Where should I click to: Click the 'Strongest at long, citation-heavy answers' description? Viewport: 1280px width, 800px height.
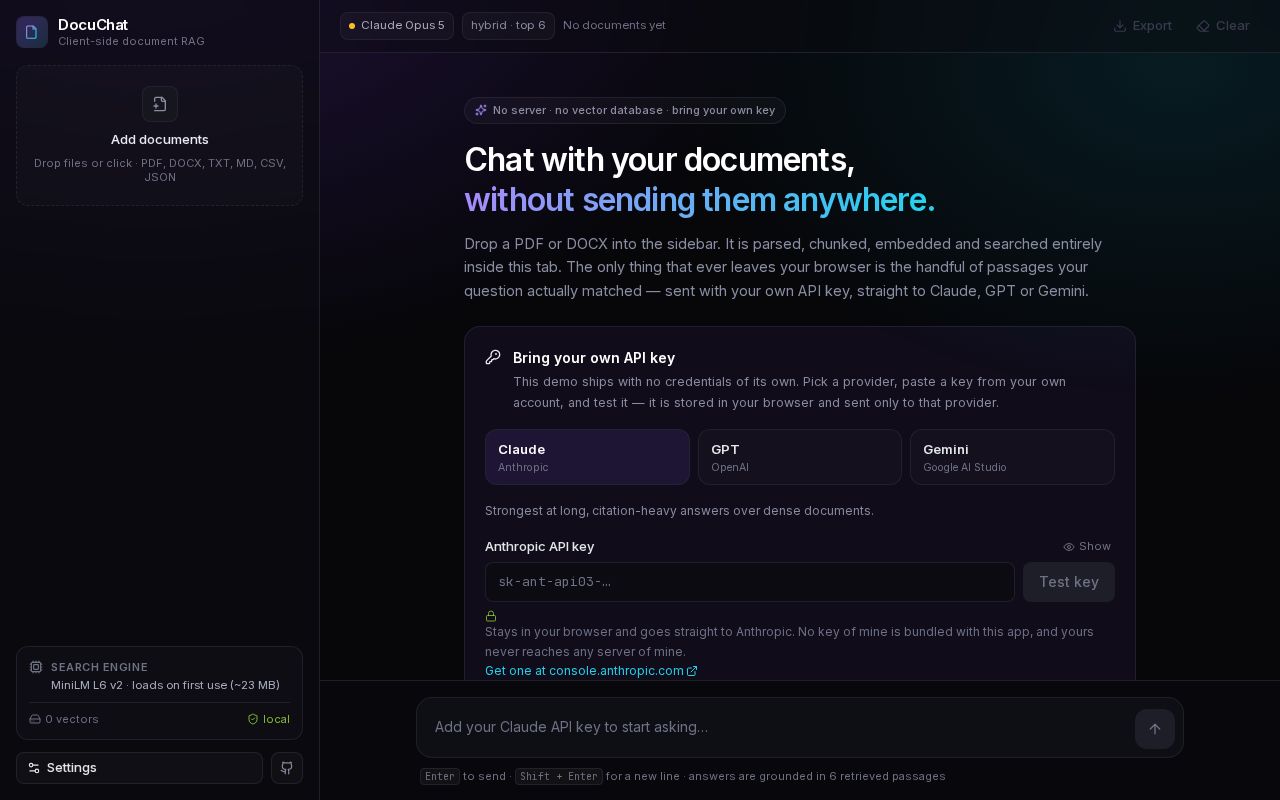pyautogui.click(x=679, y=511)
